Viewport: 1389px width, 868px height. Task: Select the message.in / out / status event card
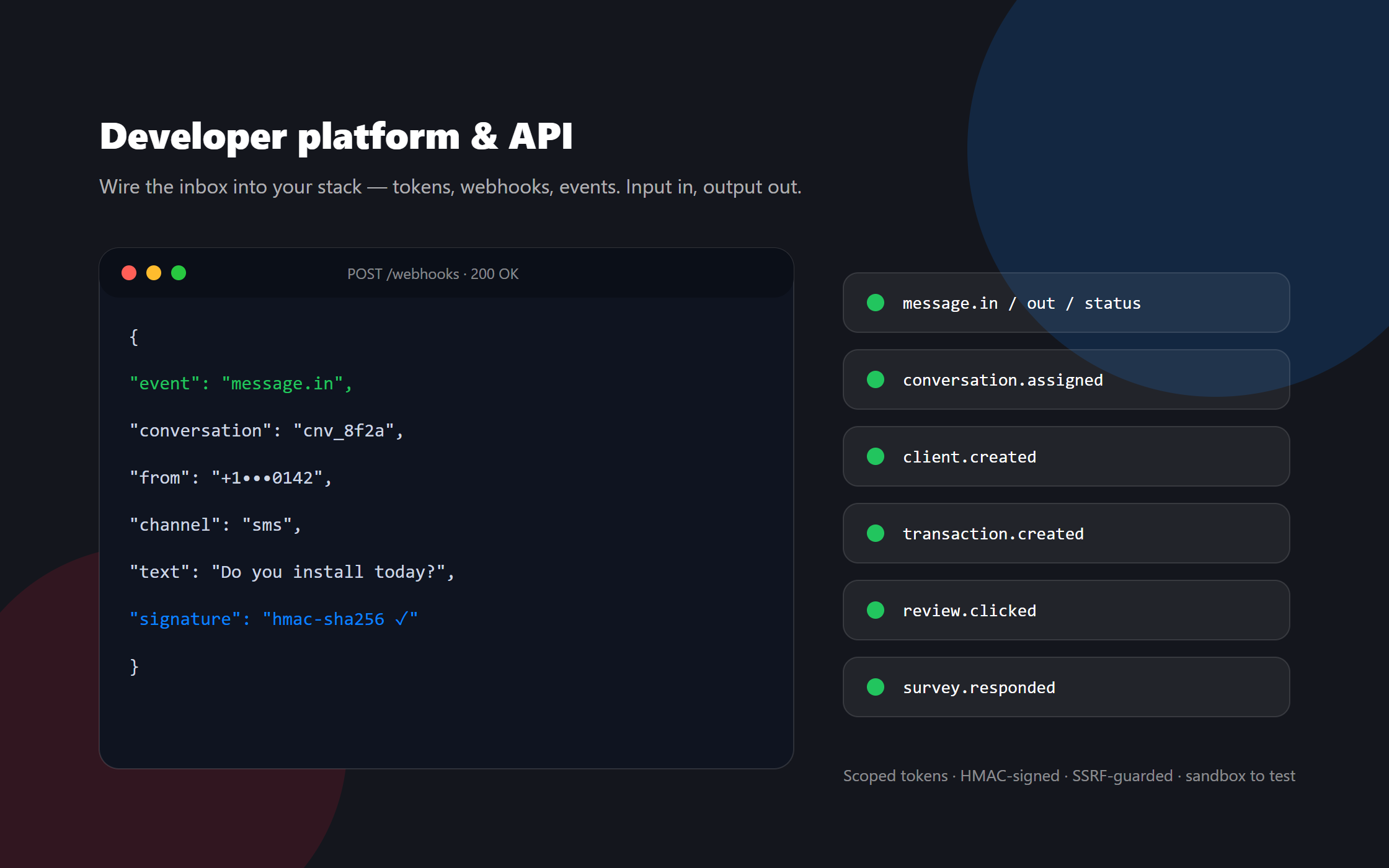(x=1067, y=303)
